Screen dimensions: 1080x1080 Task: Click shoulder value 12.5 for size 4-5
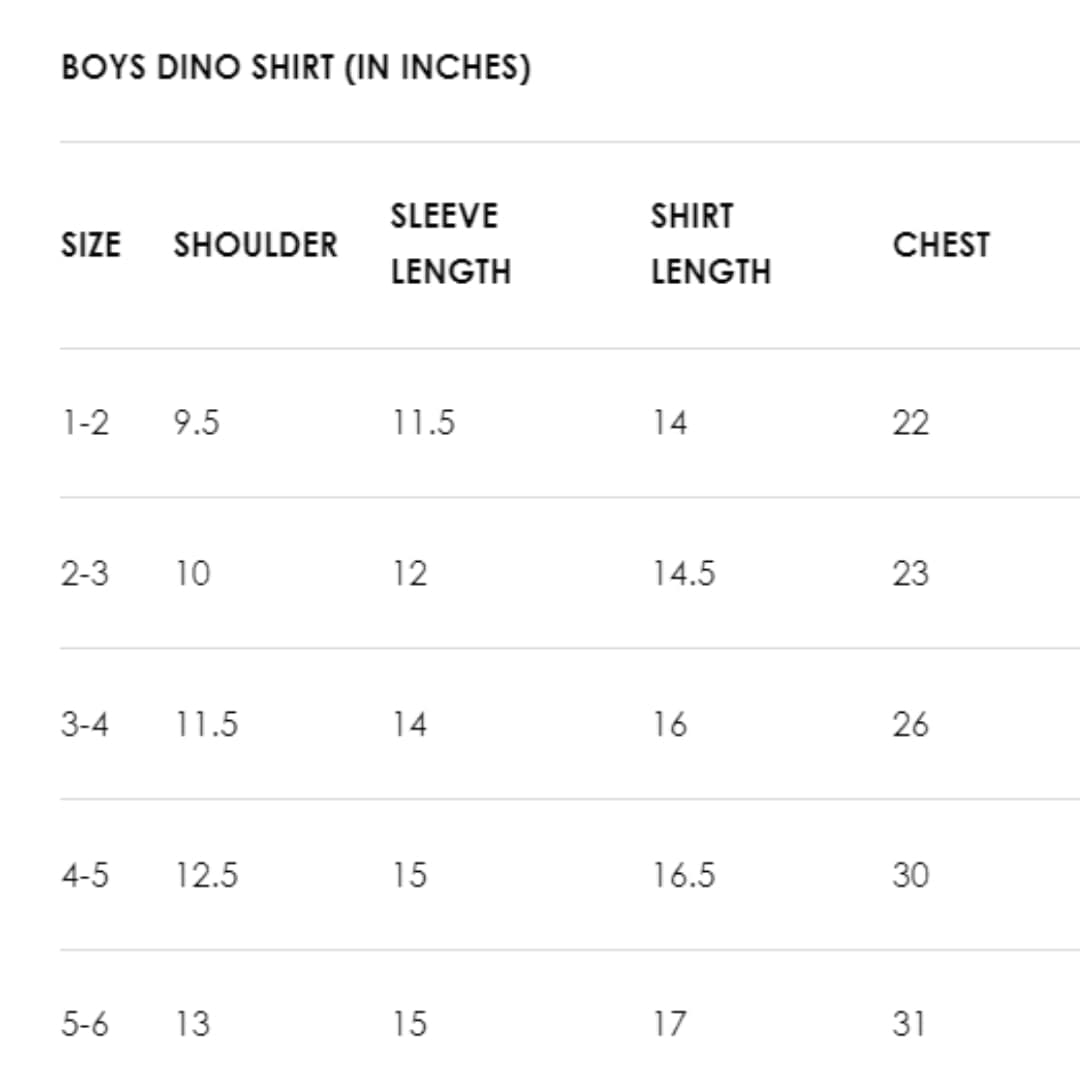(x=206, y=875)
